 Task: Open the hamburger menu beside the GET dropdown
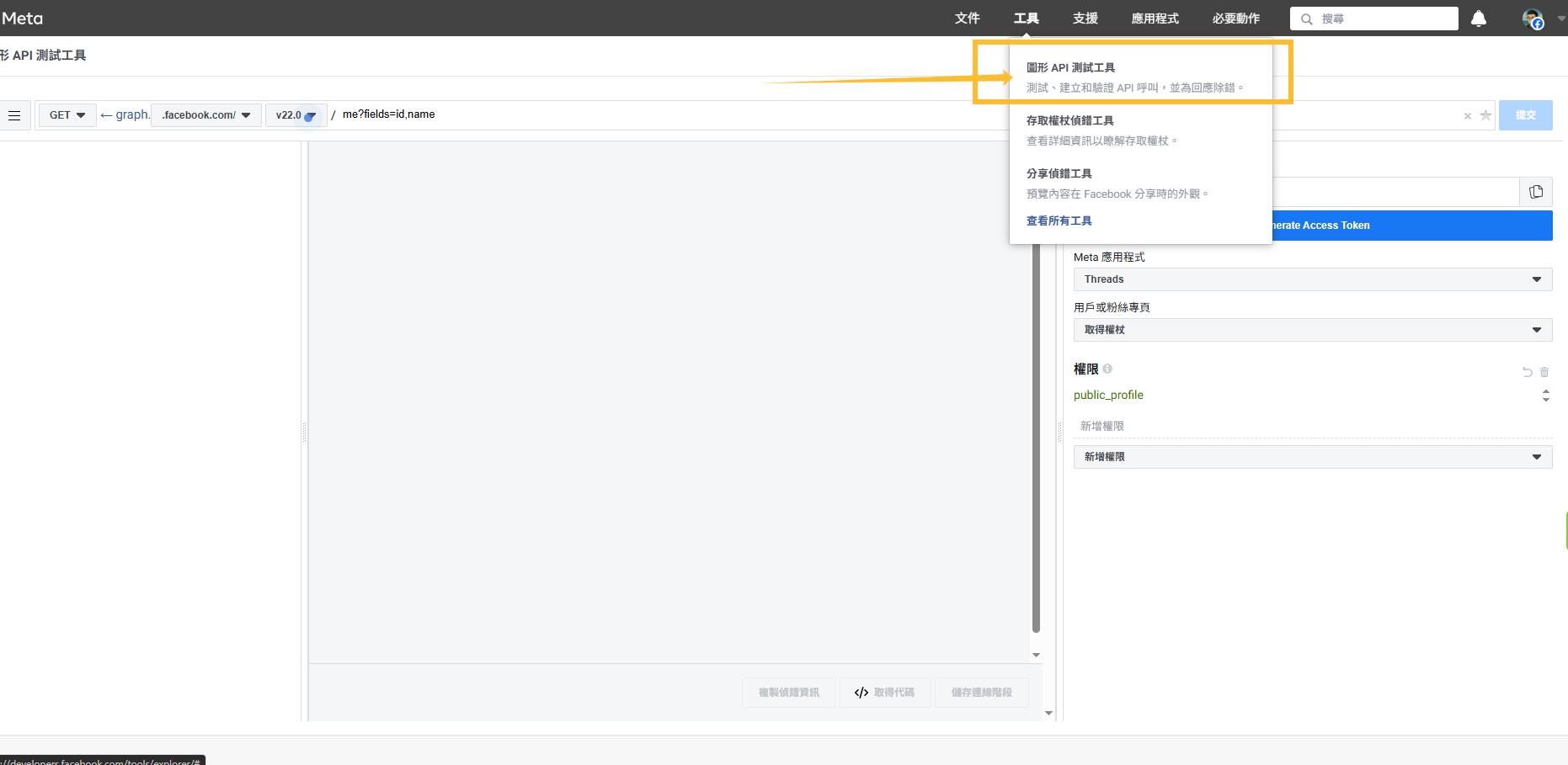(x=14, y=115)
